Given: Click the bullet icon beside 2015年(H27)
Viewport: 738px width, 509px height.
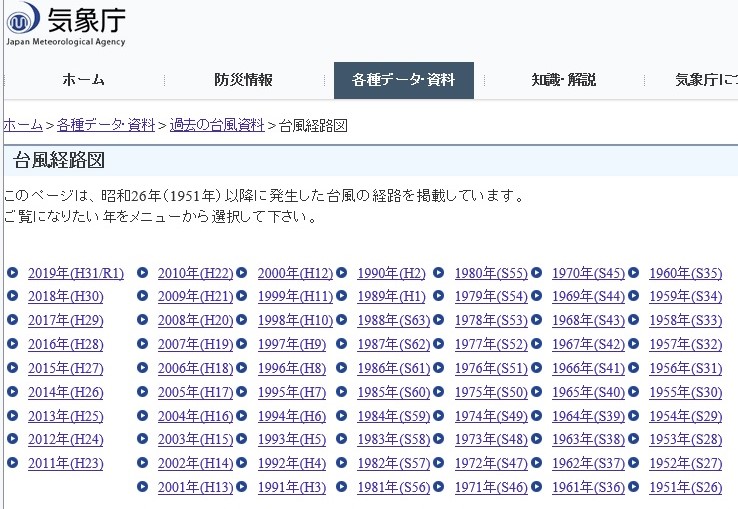Looking at the screenshot, I should click(x=13, y=368).
